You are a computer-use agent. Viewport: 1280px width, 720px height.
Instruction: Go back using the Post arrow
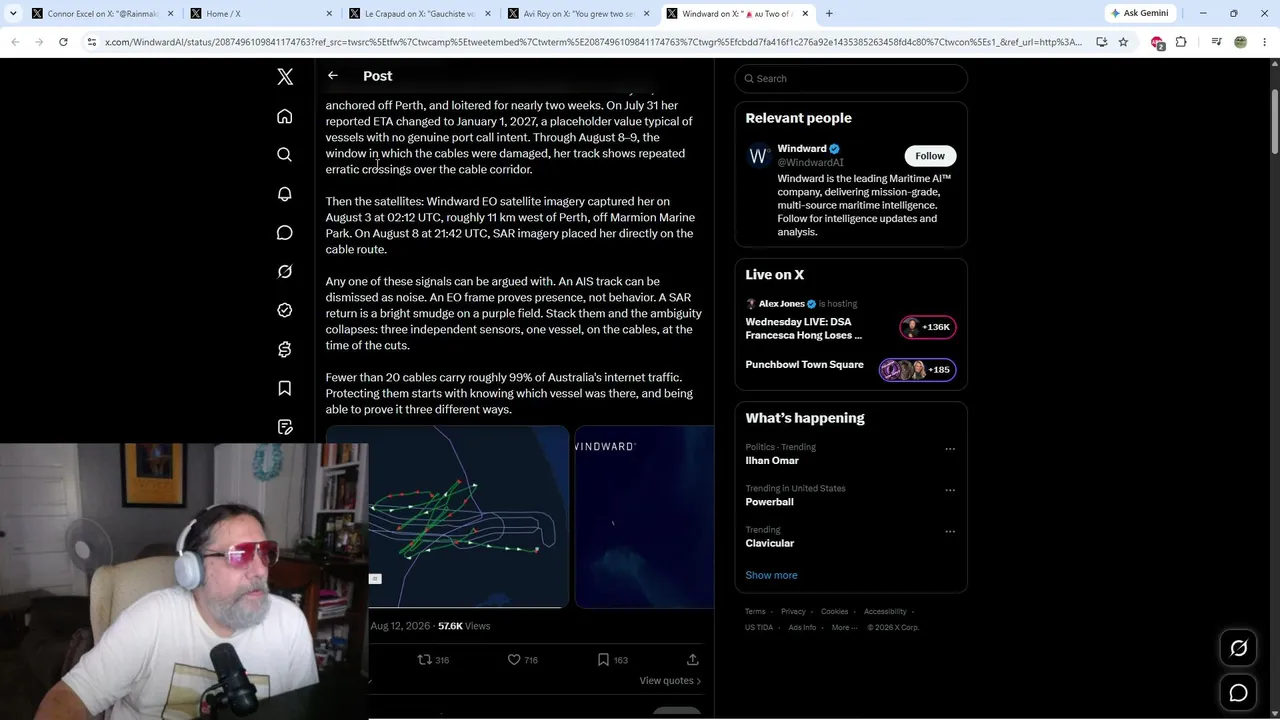coord(333,76)
